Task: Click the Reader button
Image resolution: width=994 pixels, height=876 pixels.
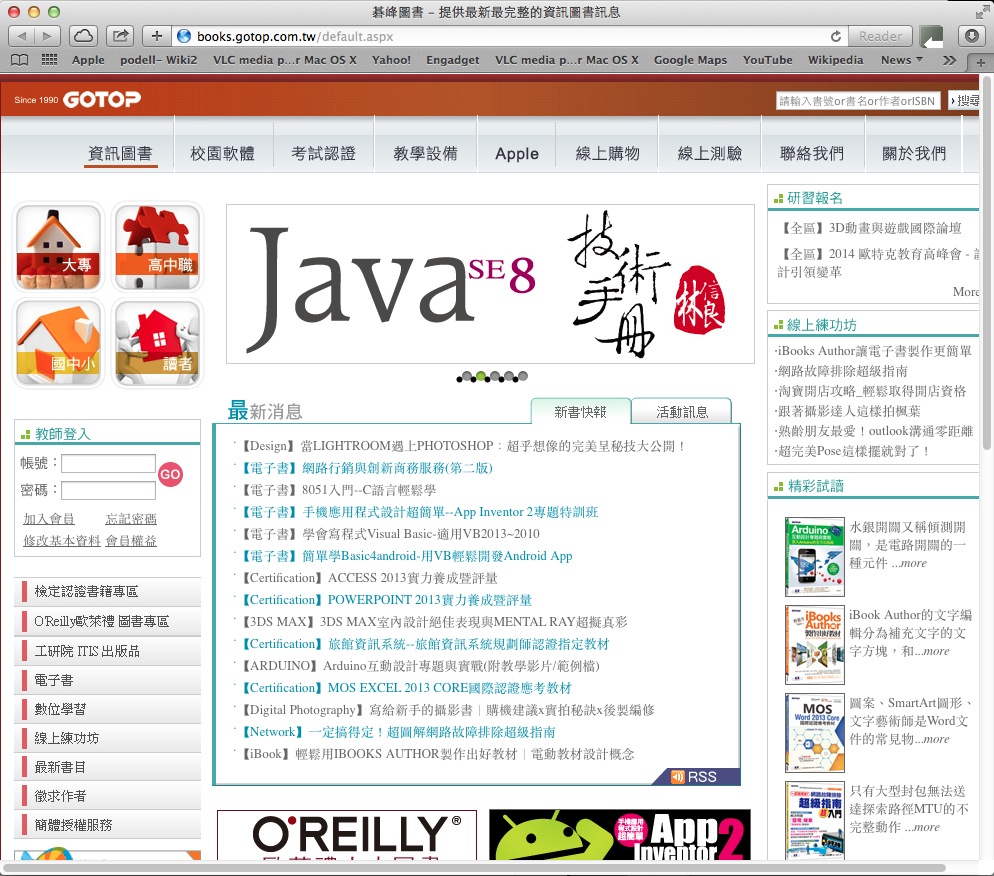Action: click(x=881, y=36)
